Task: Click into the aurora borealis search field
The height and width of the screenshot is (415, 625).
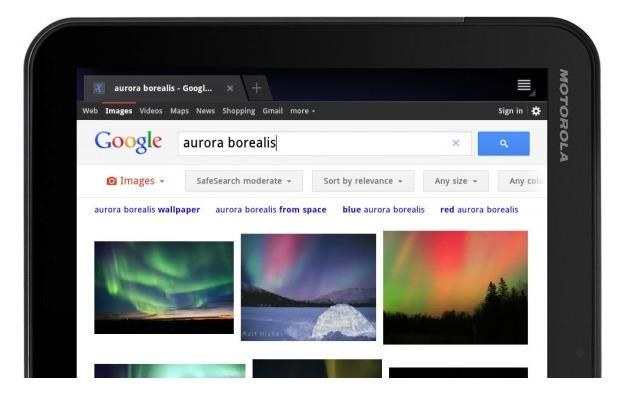Action: [315, 143]
